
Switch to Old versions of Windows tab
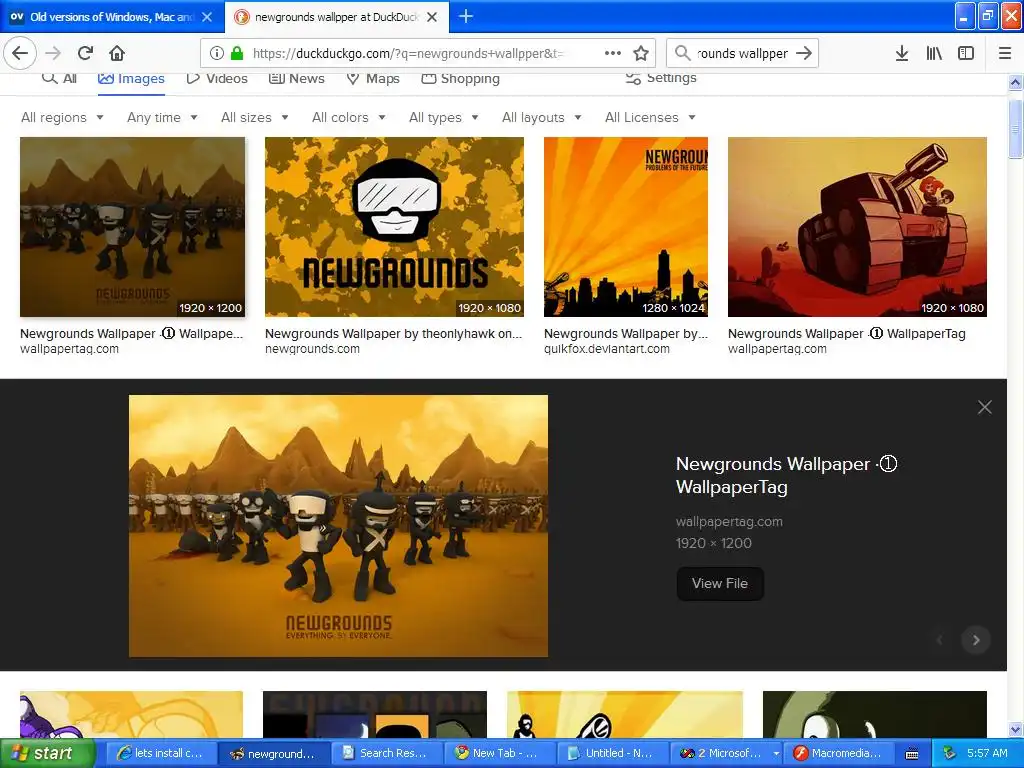pyautogui.click(x=112, y=17)
